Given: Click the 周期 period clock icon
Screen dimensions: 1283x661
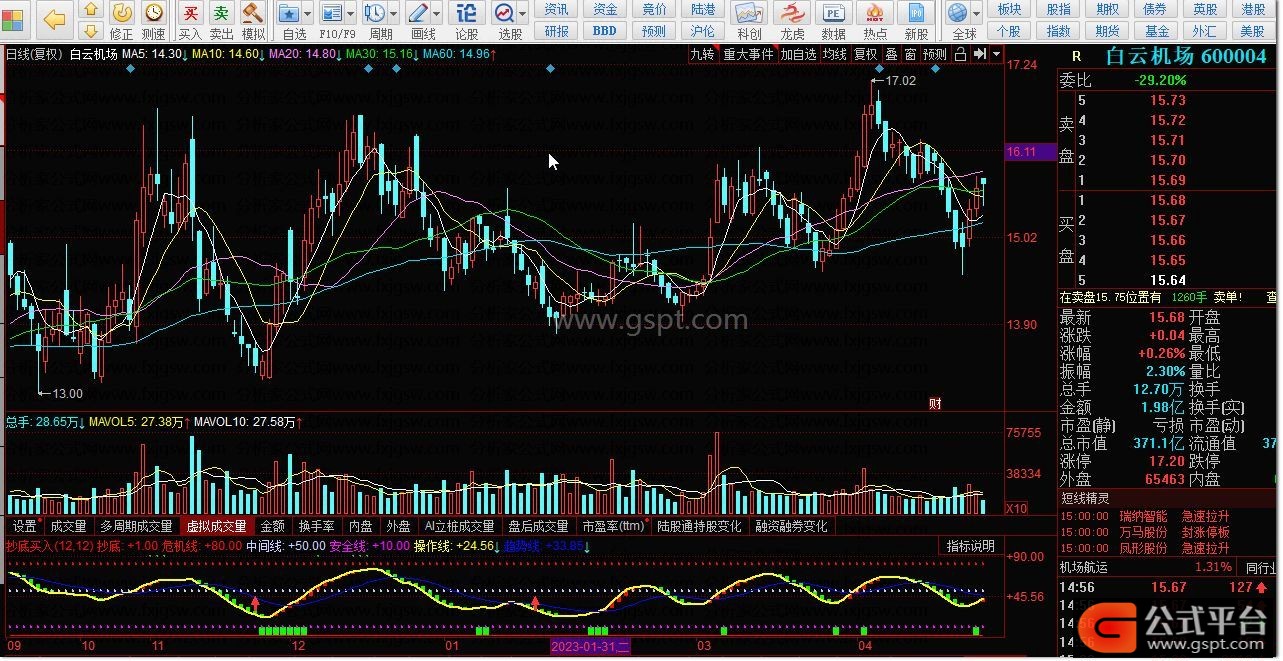Looking at the screenshot, I should point(378,20).
